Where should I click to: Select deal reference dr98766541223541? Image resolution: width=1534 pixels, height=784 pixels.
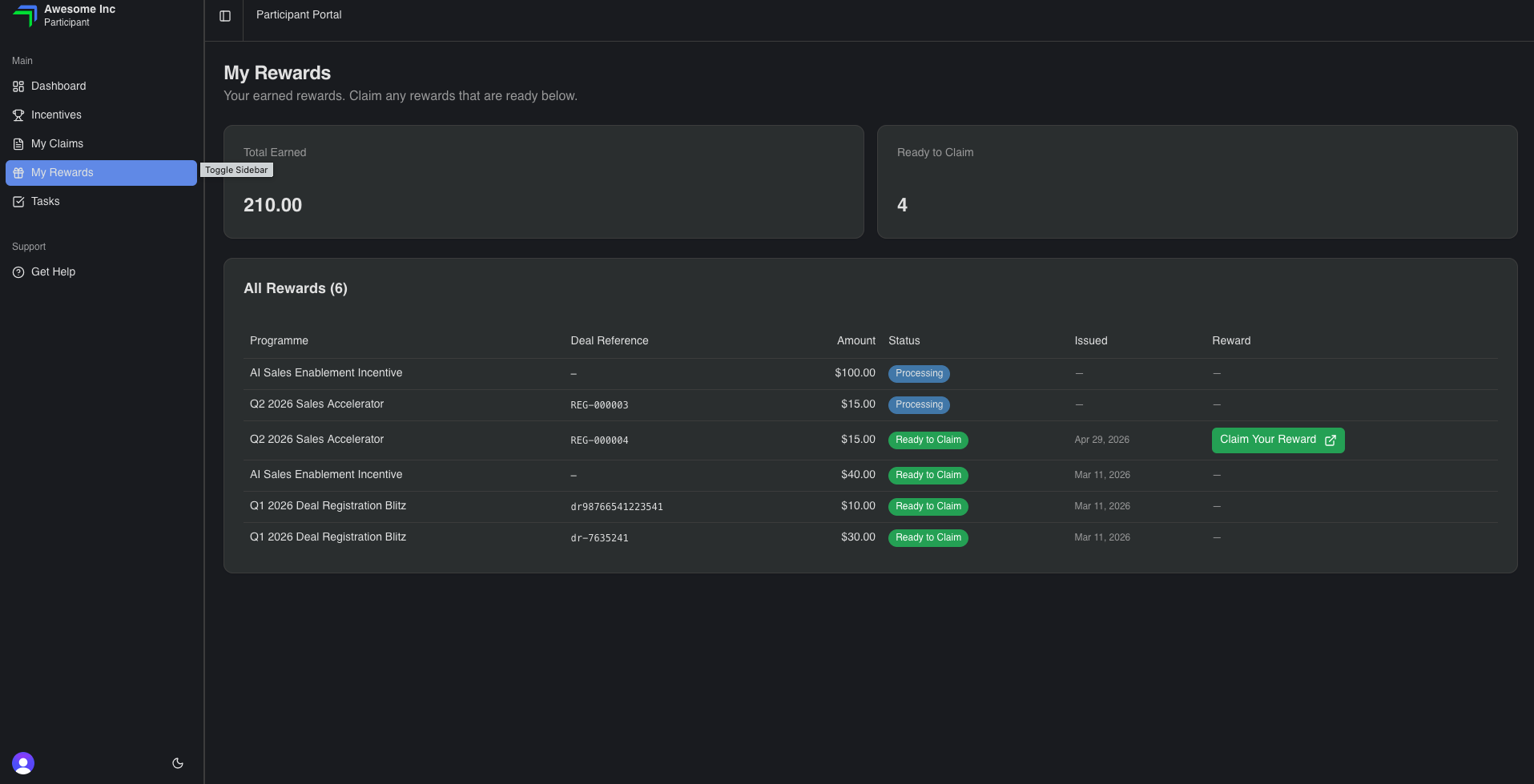617,507
